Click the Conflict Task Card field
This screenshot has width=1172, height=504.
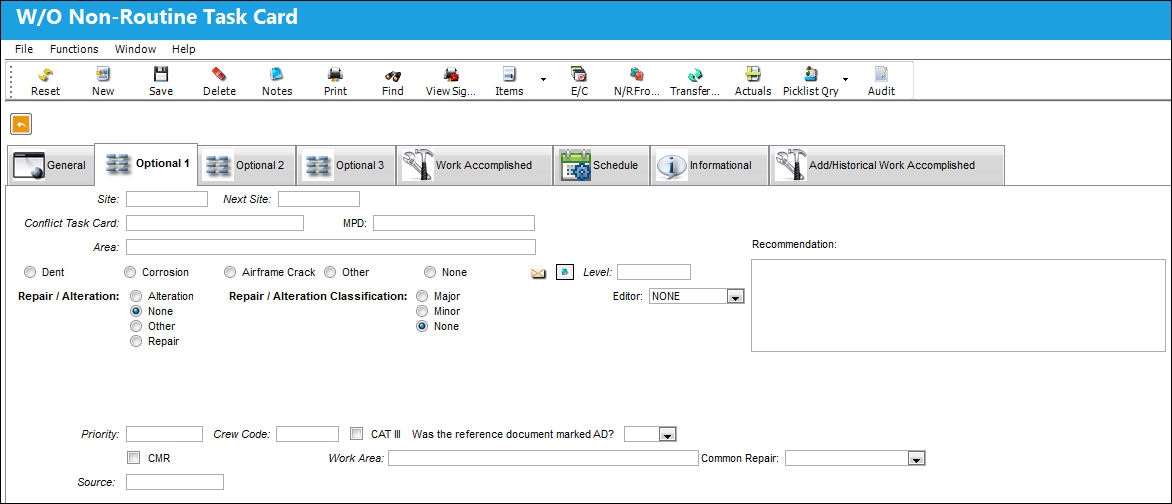click(x=215, y=223)
